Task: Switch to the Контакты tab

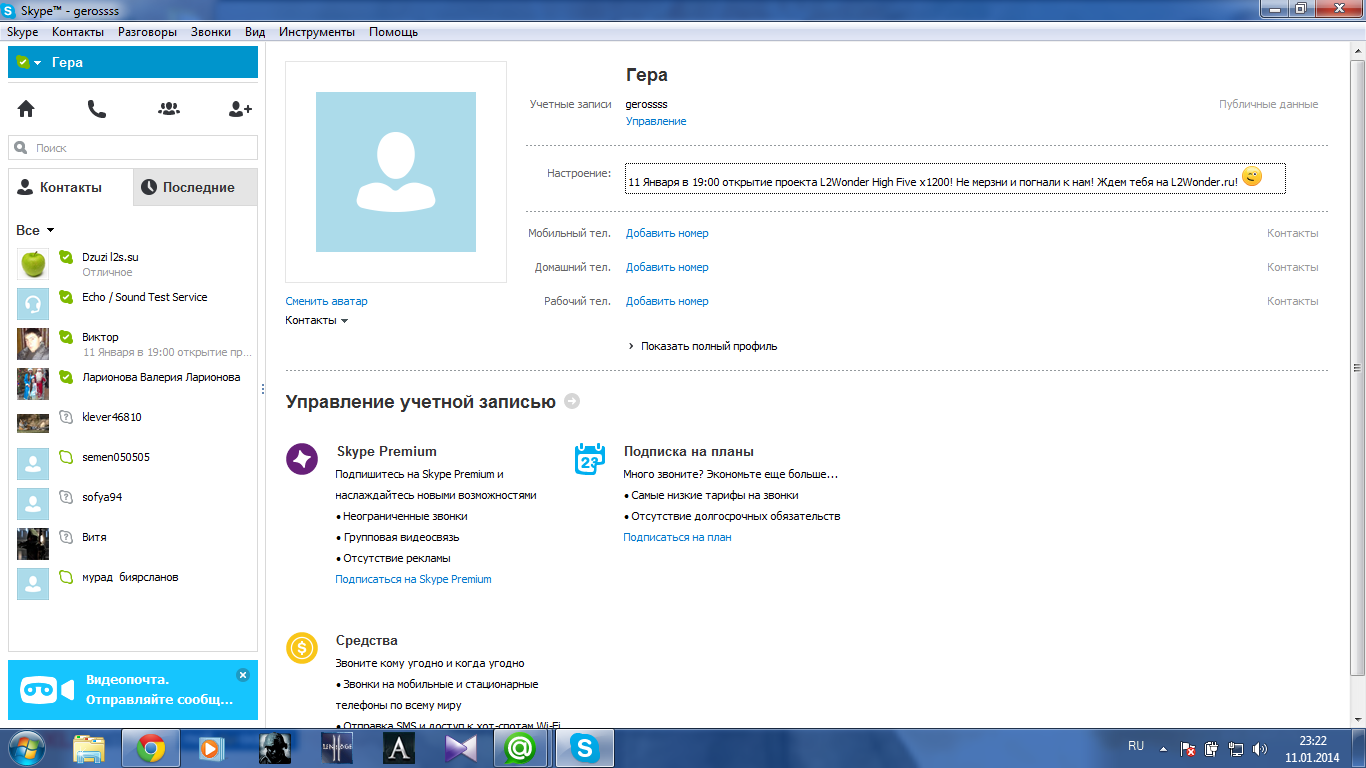Action: [71, 187]
